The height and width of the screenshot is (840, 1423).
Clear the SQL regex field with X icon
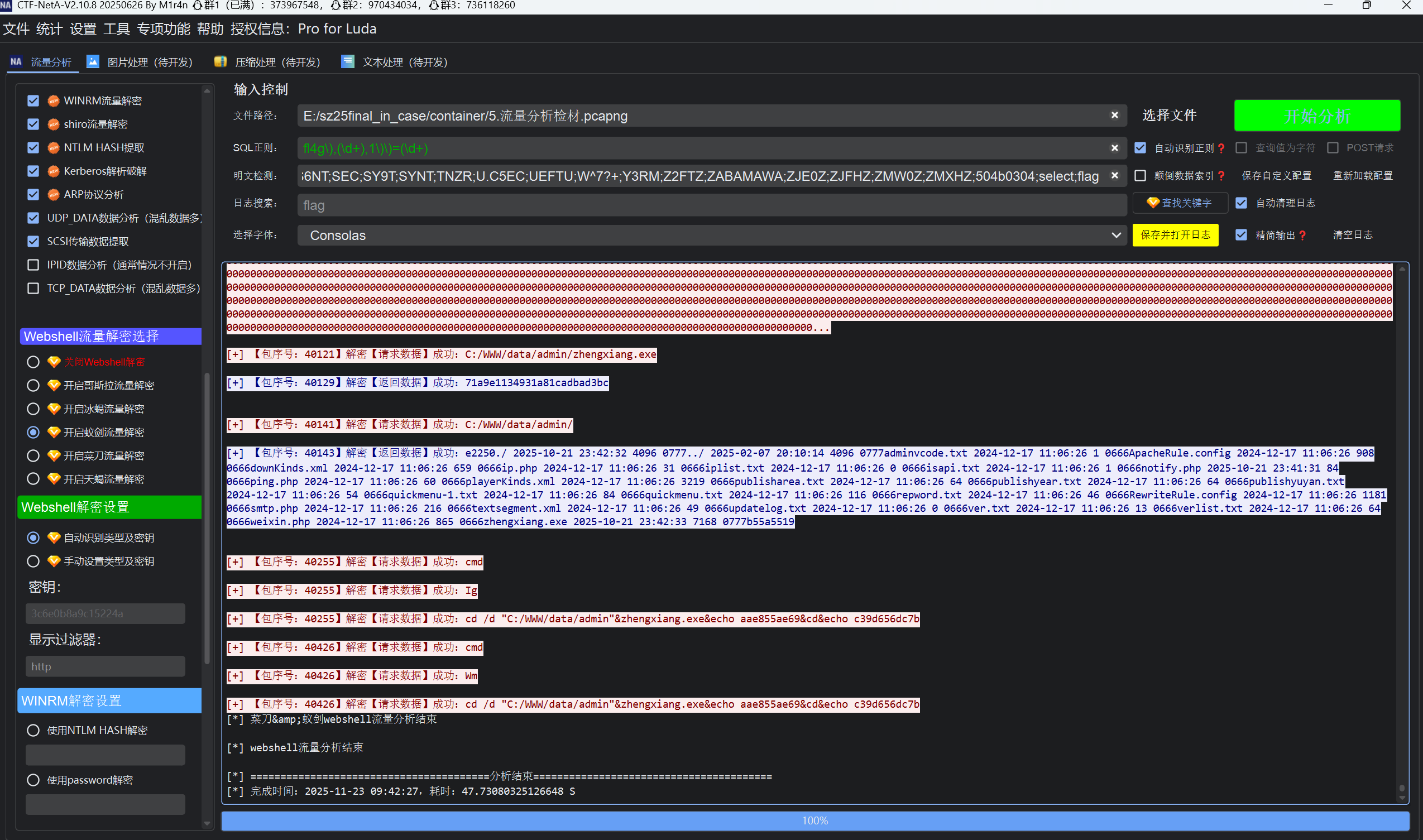tap(1114, 148)
